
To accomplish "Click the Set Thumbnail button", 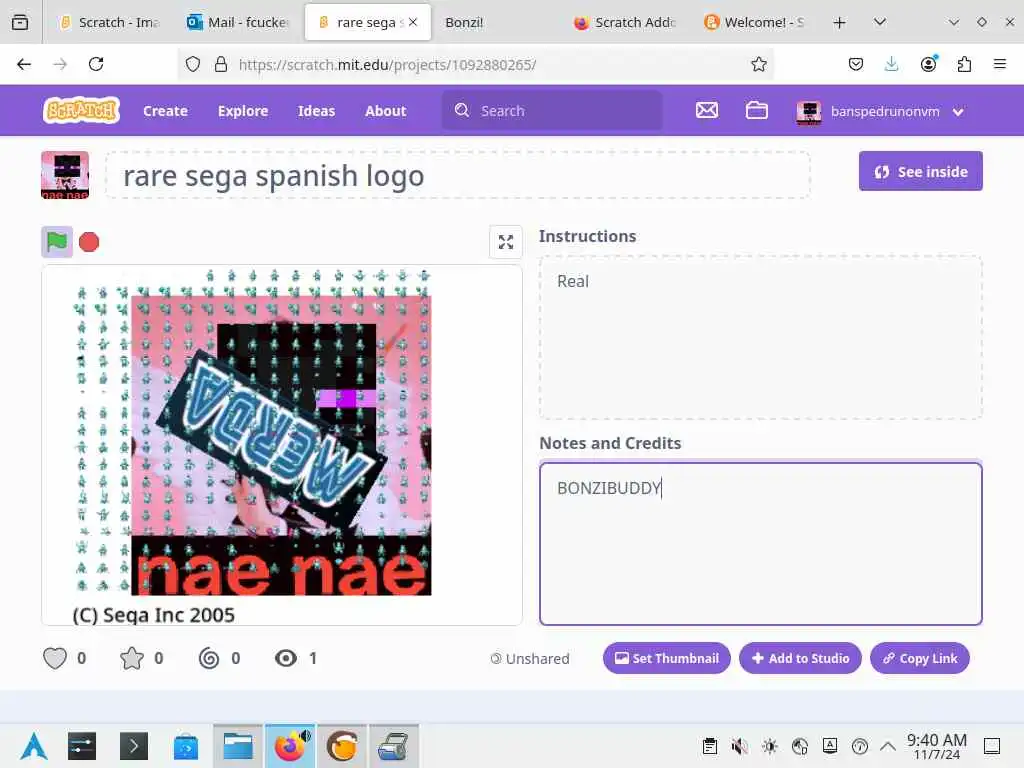I will click(x=666, y=658).
